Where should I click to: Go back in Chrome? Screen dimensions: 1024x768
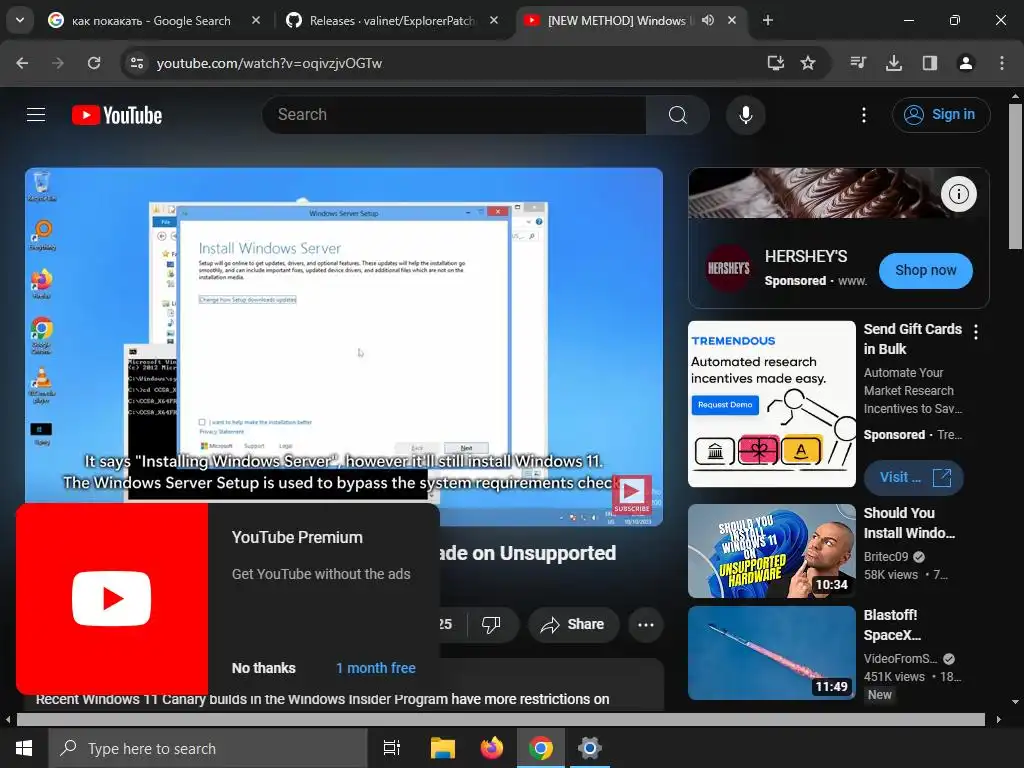click(22, 63)
